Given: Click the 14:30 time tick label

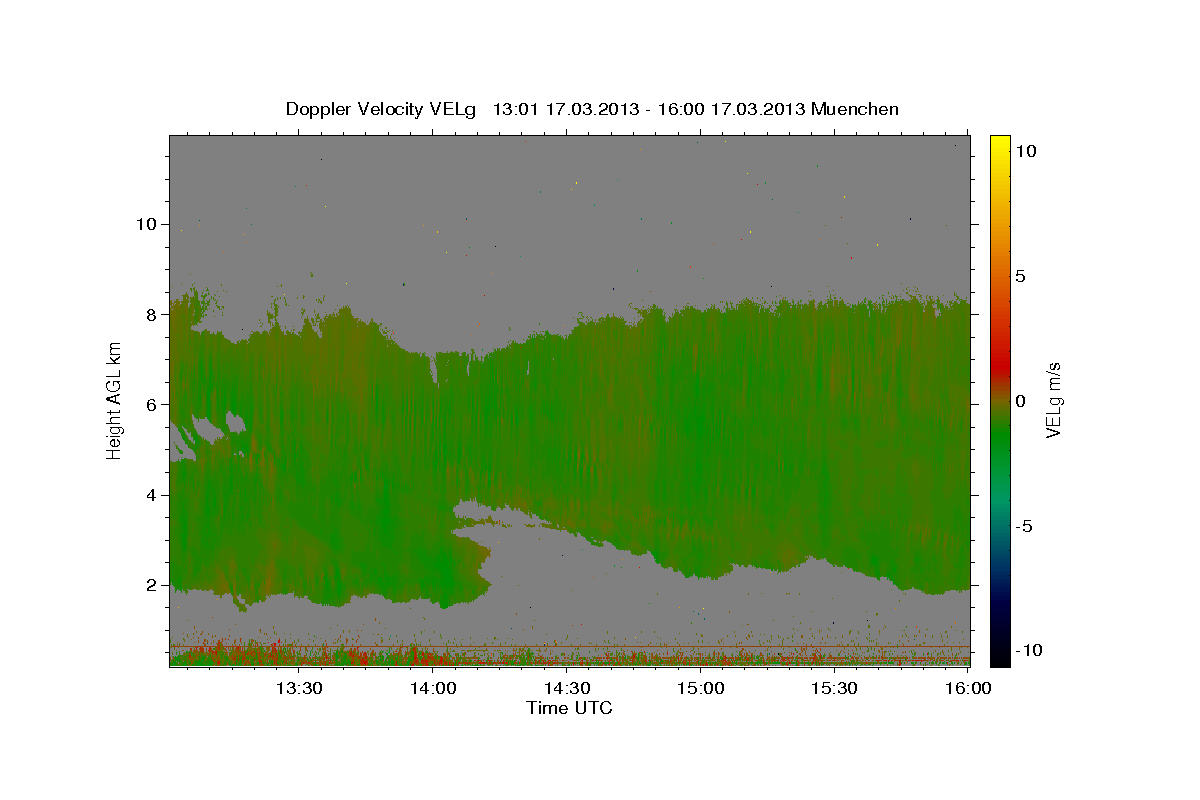Looking at the screenshot, I should [x=567, y=688].
